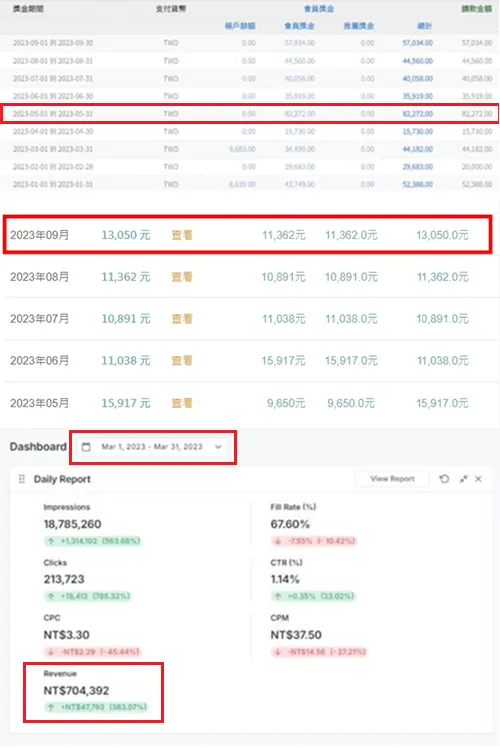Click 查看 link for 2023年05月
This screenshot has width=500, height=748.
click(182, 403)
